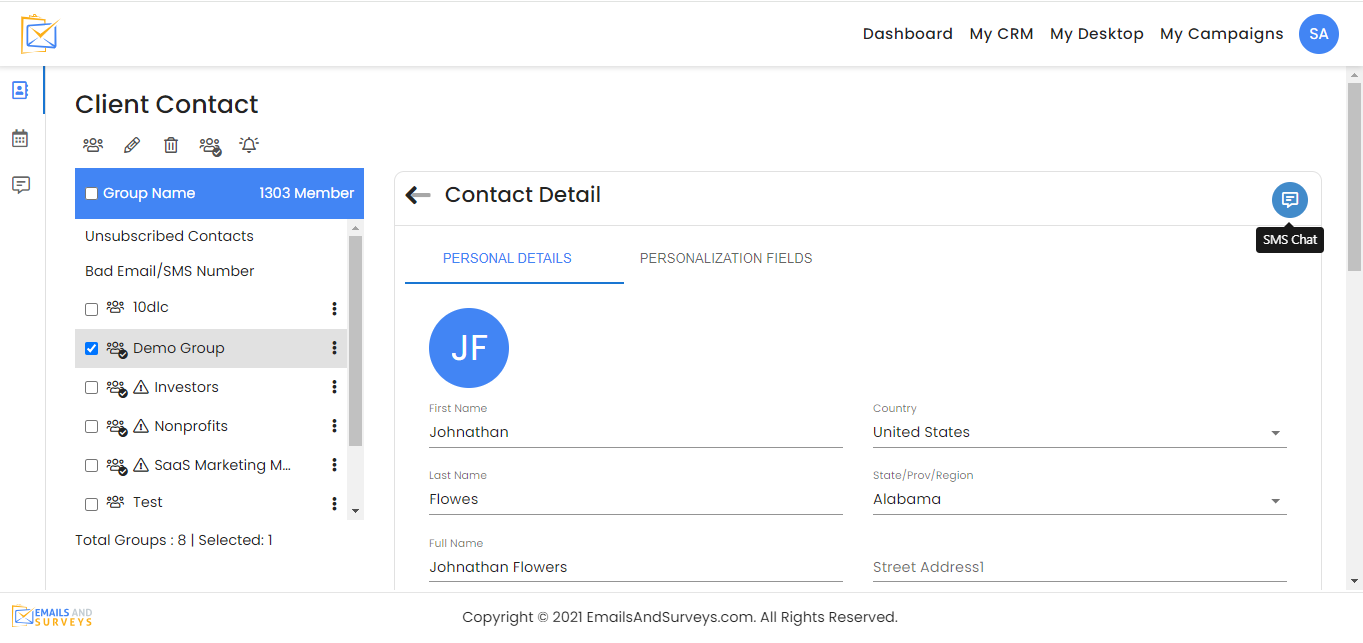1363x643 pixels.
Task: Check the Investors group checkbox
Action: [91, 388]
